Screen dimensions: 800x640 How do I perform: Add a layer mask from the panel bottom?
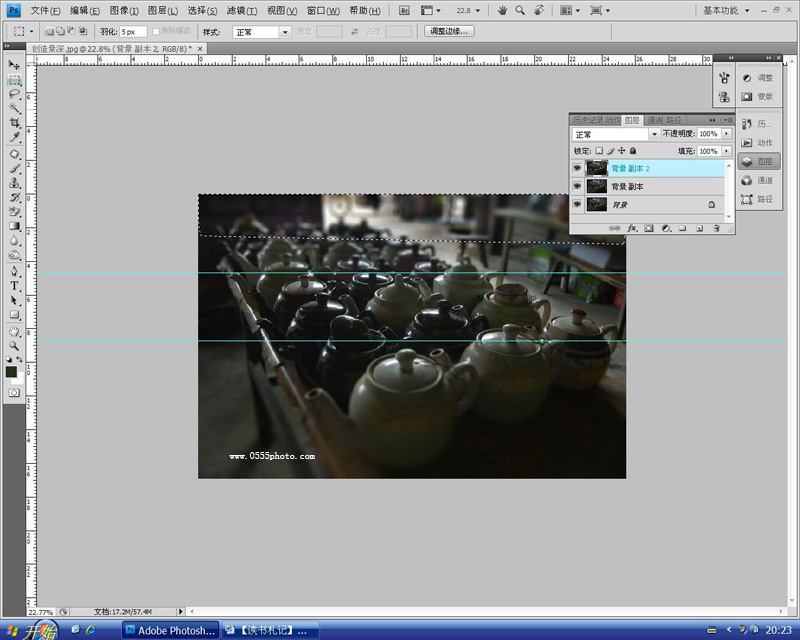(649, 228)
